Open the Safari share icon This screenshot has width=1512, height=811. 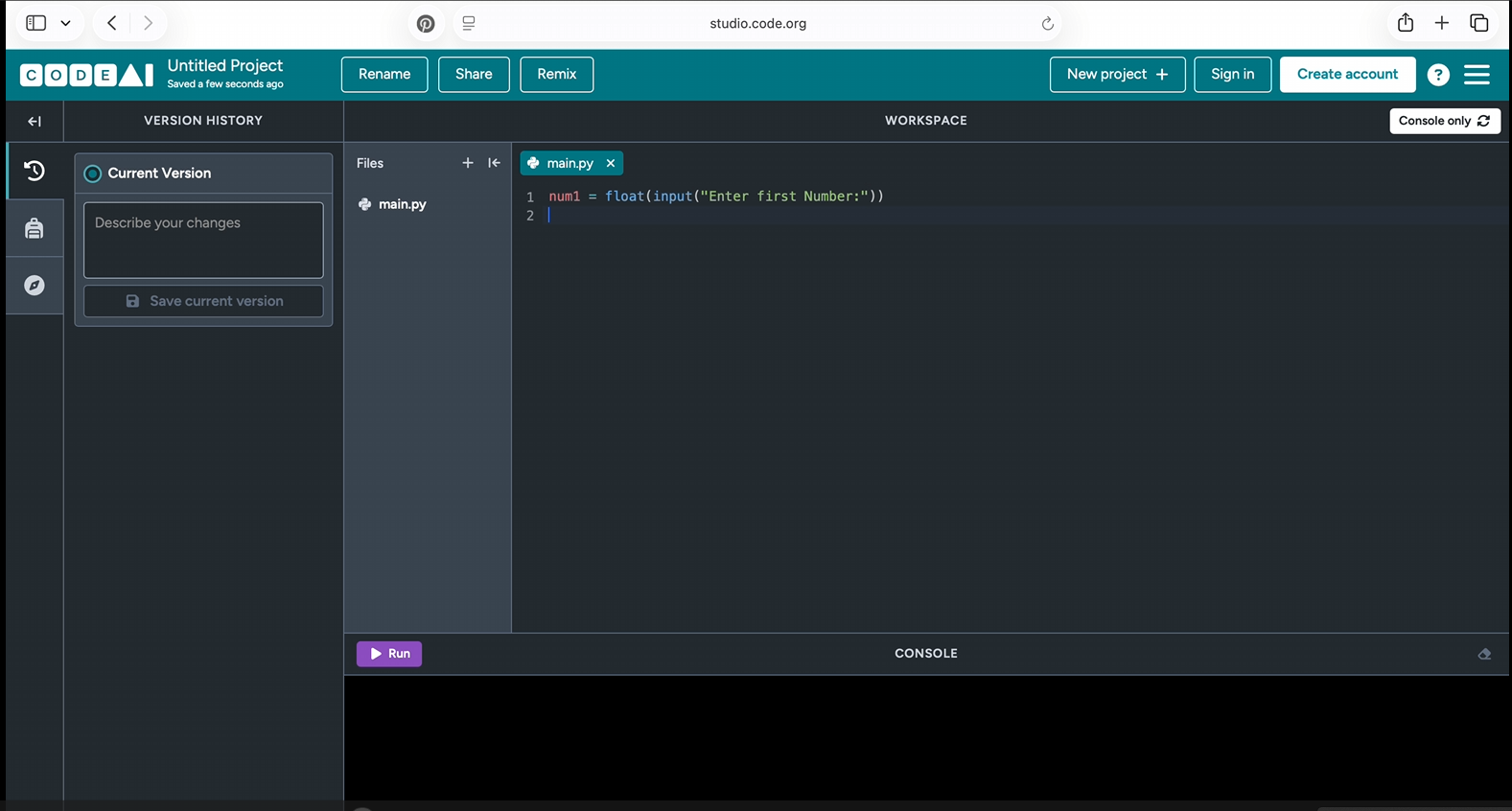point(1406,22)
